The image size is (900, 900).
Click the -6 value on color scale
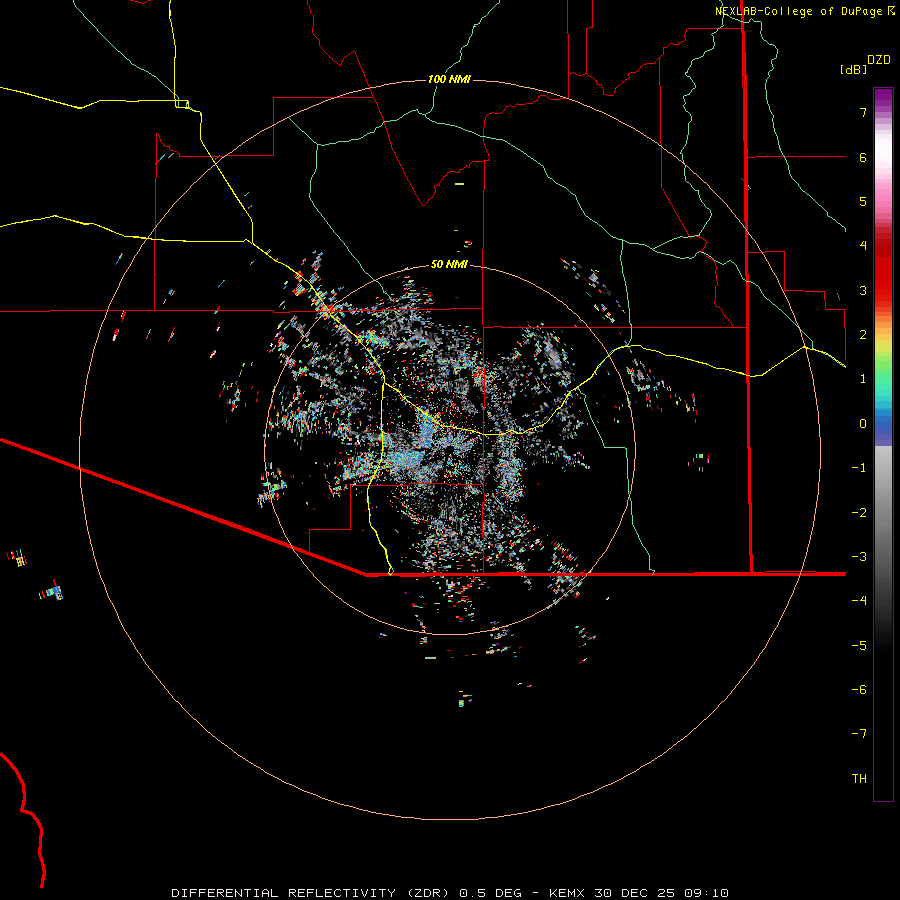[859, 690]
